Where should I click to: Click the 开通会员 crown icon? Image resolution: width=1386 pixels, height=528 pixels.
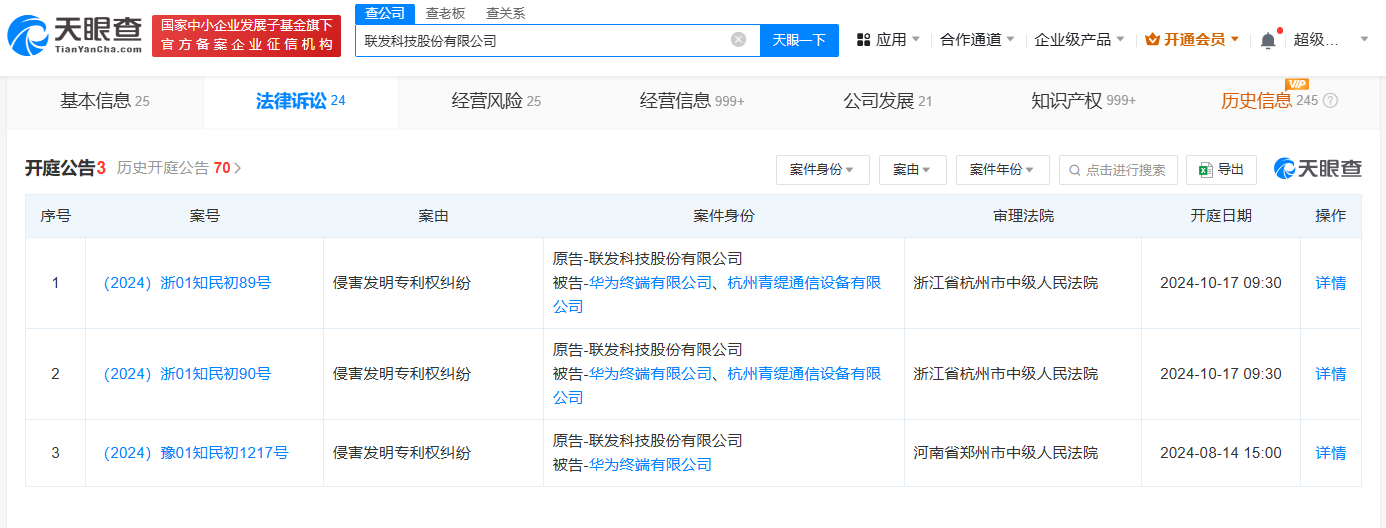(x=1152, y=40)
